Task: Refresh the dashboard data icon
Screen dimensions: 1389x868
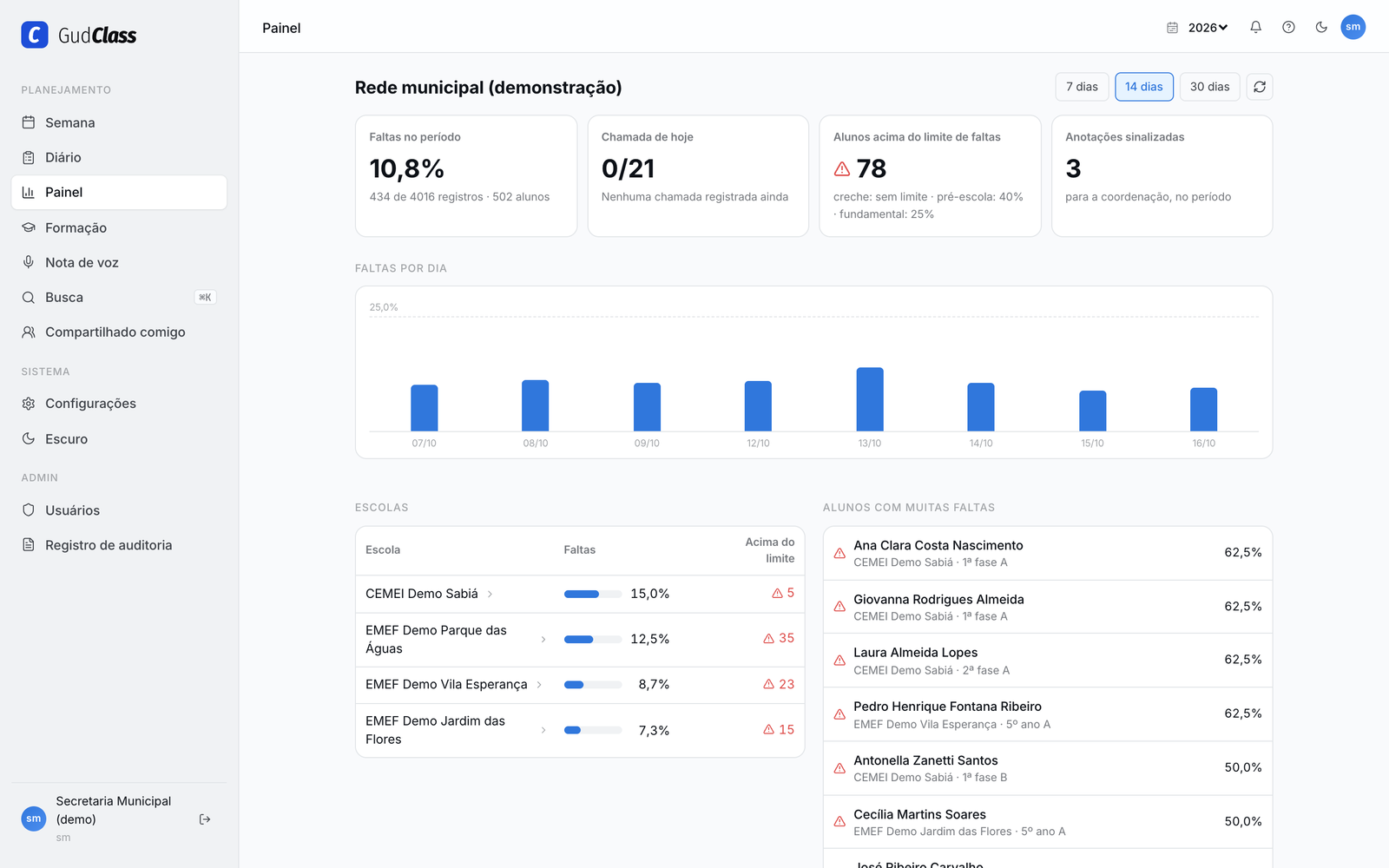Action: pyautogui.click(x=1260, y=87)
